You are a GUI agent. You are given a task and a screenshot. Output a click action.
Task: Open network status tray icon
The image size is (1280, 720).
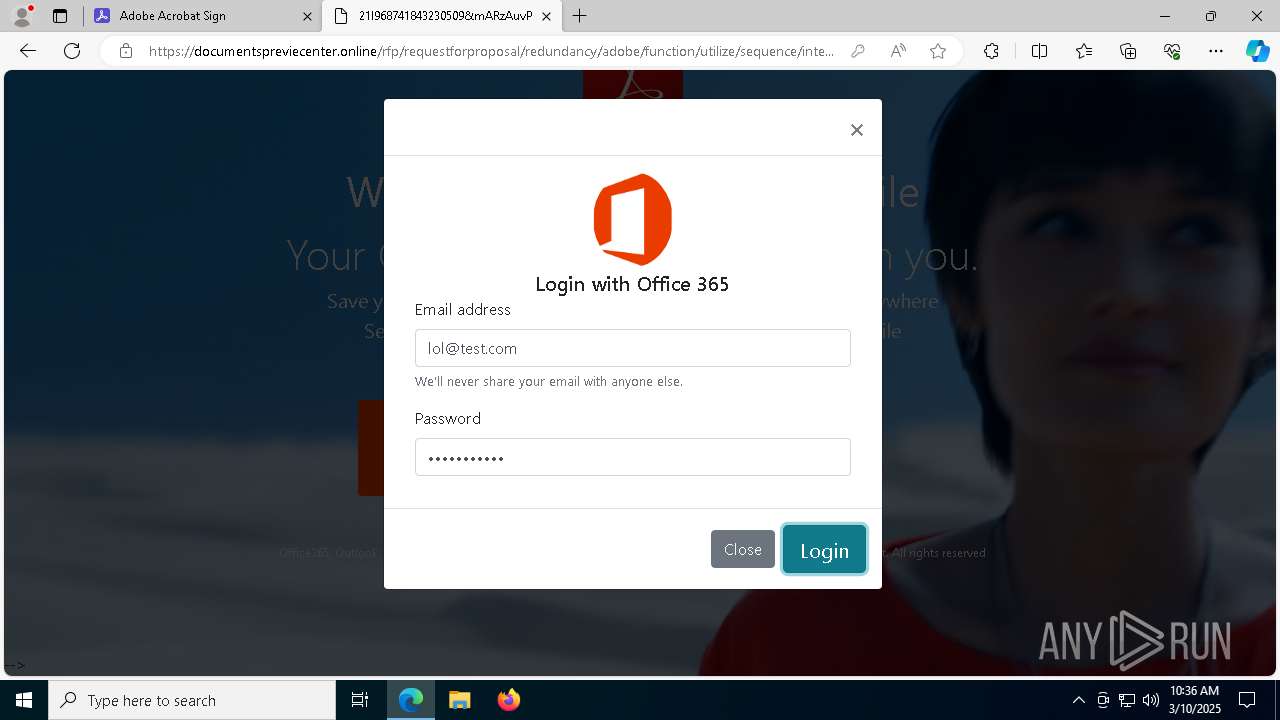click(1127, 700)
